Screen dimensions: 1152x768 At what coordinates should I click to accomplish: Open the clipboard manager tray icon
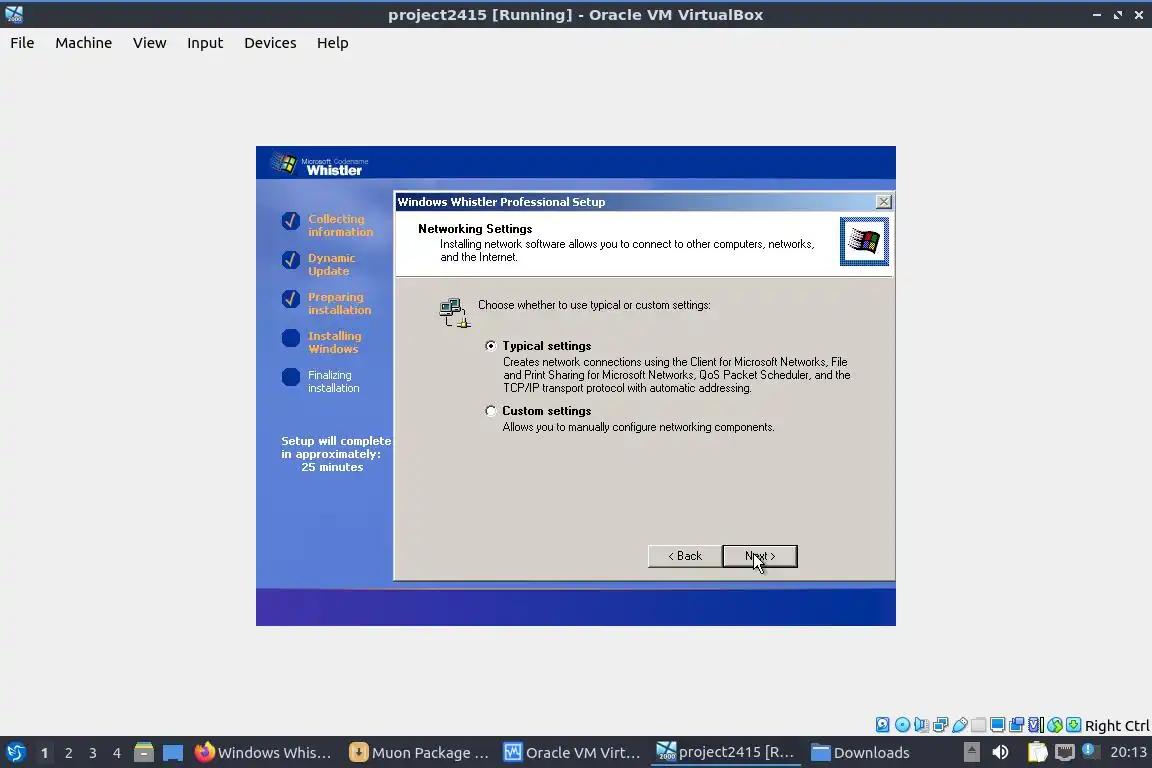point(1037,752)
